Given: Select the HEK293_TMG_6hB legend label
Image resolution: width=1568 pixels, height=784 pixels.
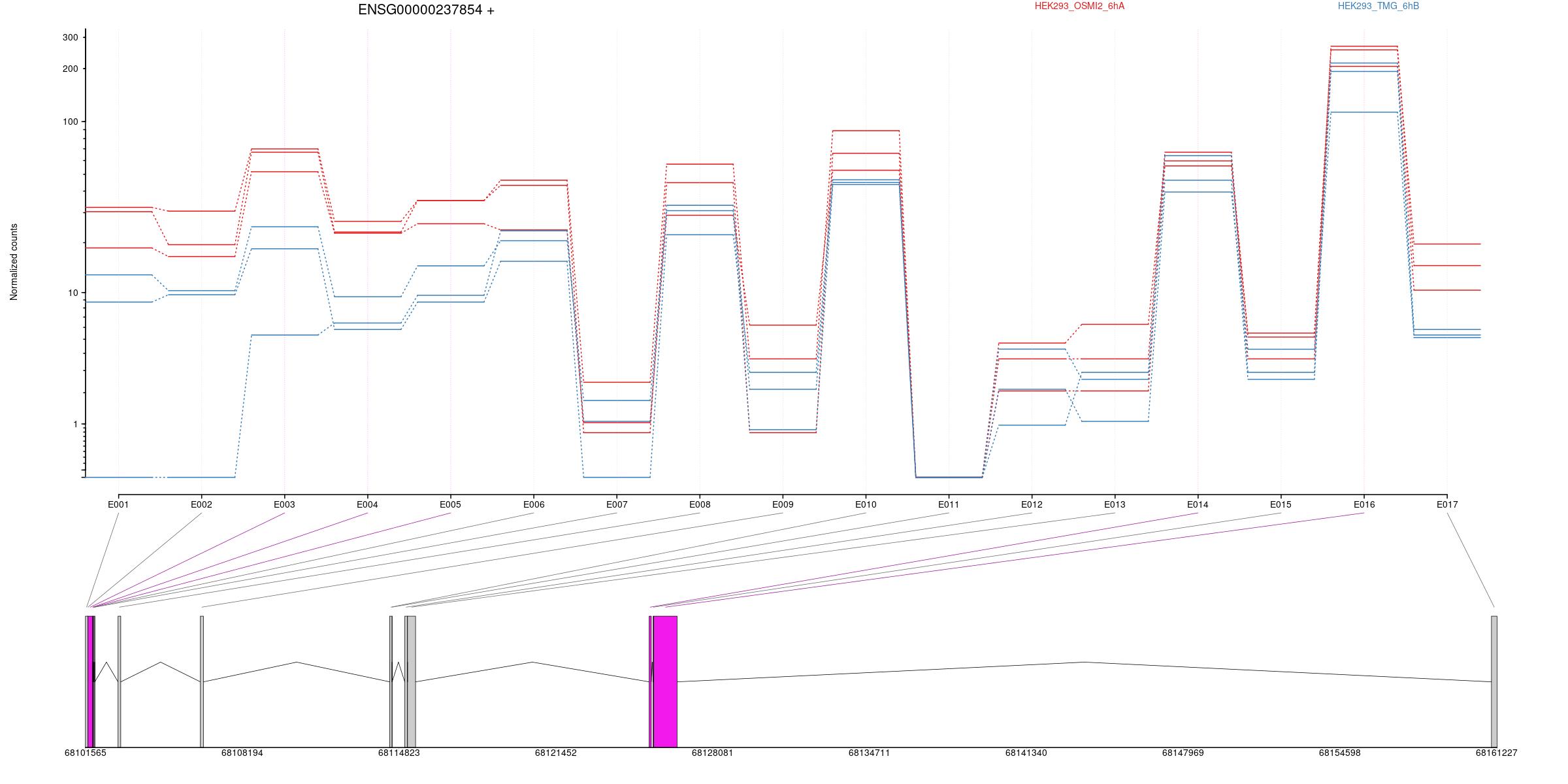Looking at the screenshot, I should tap(1379, 6).
